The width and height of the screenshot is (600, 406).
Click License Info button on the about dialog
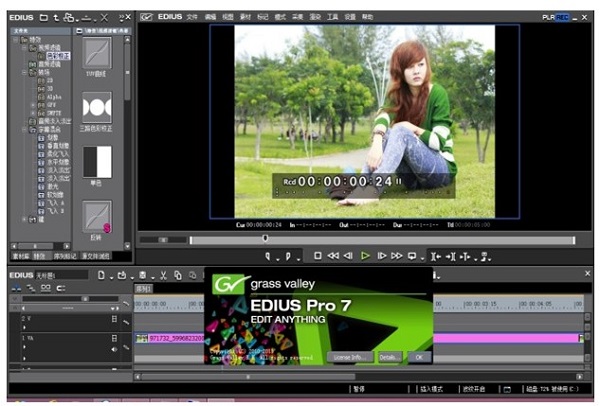pos(349,356)
